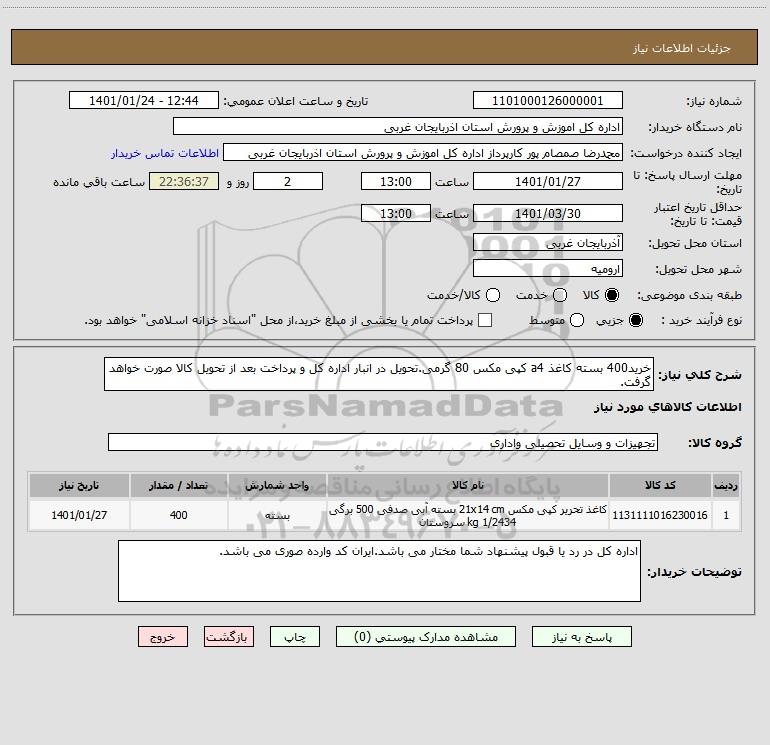The height and width of the screenshot is (745, 770).
Task: Click the 13:00 time field beside 1401/03/30
Action: coord(396,213)
